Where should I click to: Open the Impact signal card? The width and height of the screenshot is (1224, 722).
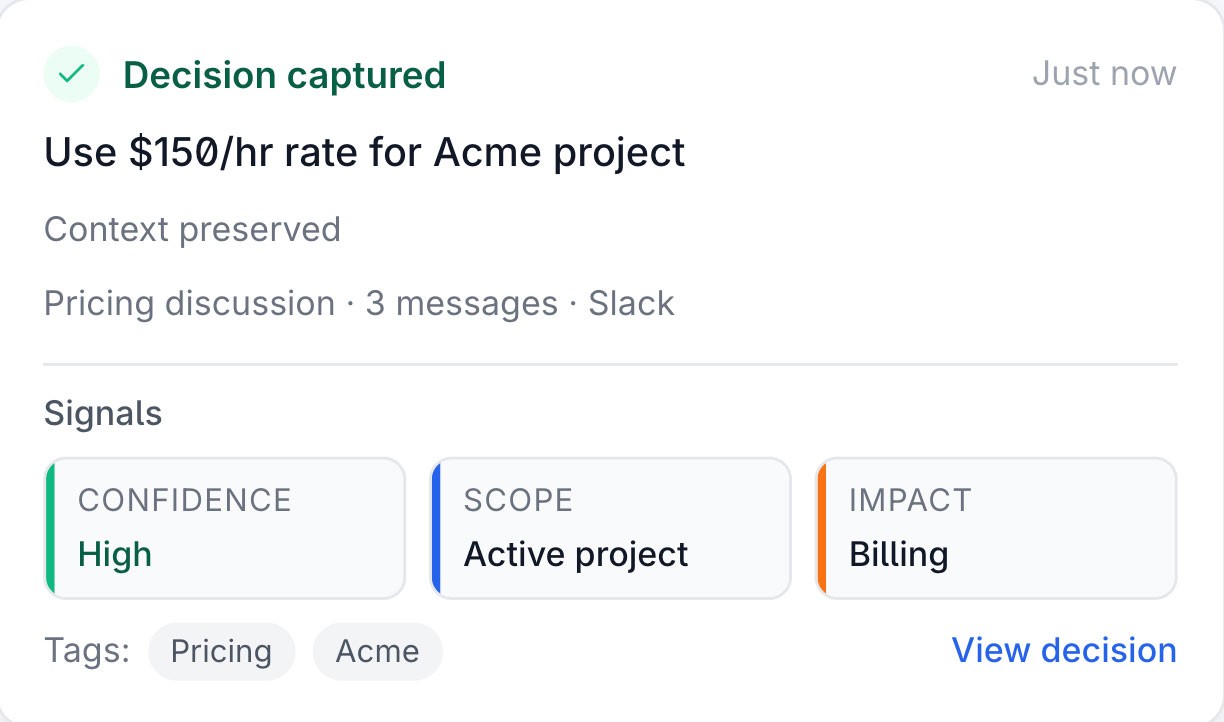point(997,528)
